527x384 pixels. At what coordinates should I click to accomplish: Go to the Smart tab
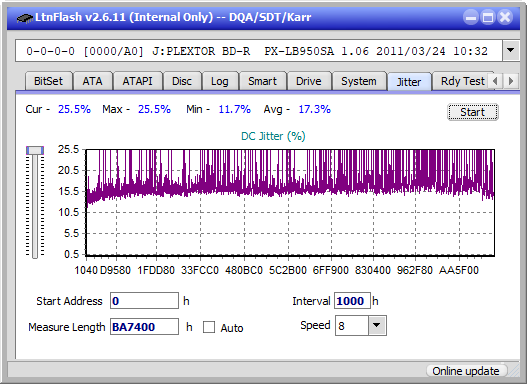262,81
